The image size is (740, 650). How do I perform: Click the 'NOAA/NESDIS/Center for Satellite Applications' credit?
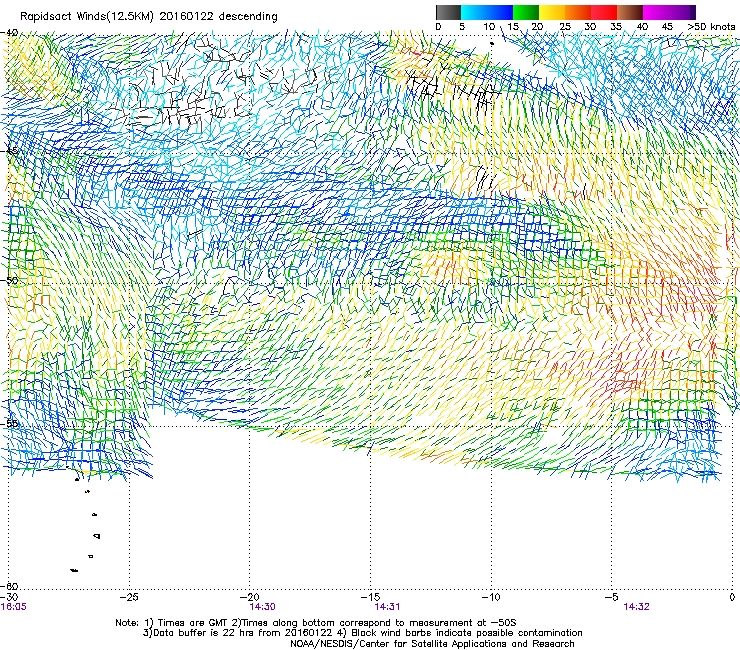432,644
